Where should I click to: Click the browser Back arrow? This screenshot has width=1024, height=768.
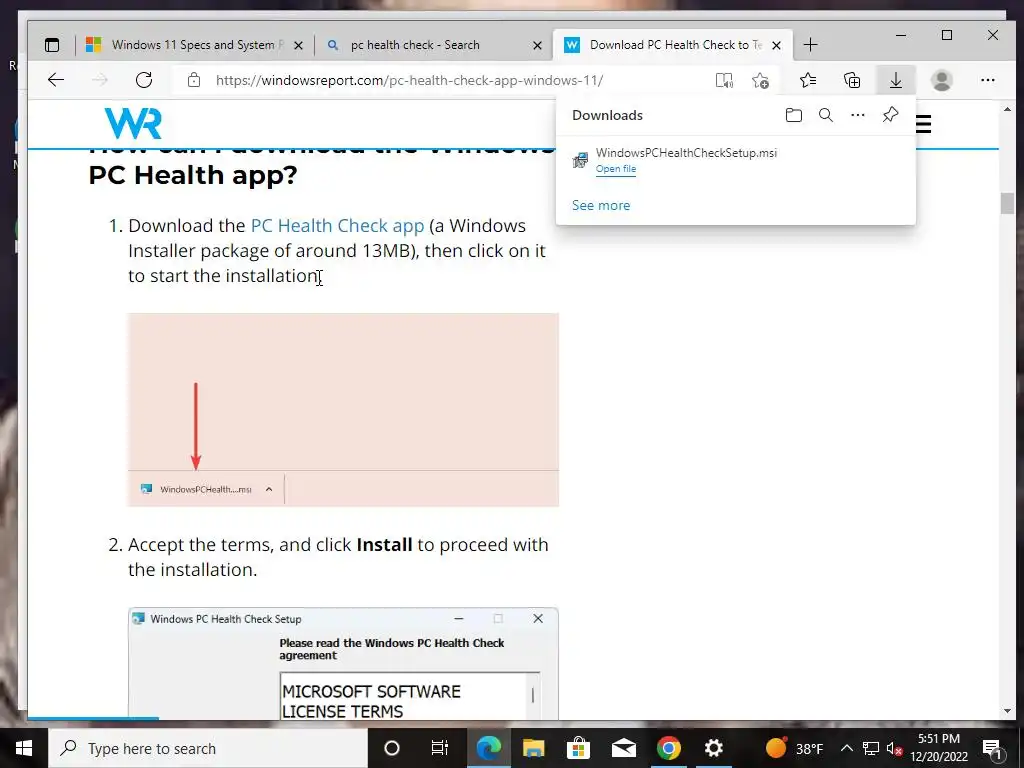click(x=56, y=80)
